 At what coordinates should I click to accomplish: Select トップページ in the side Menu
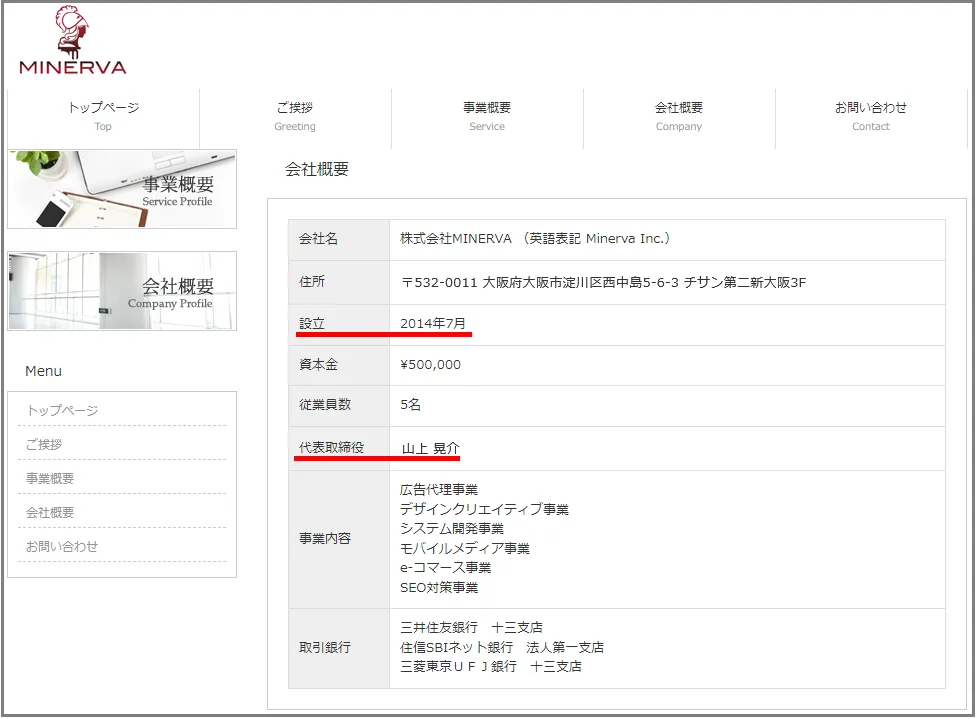click(62, 410)
